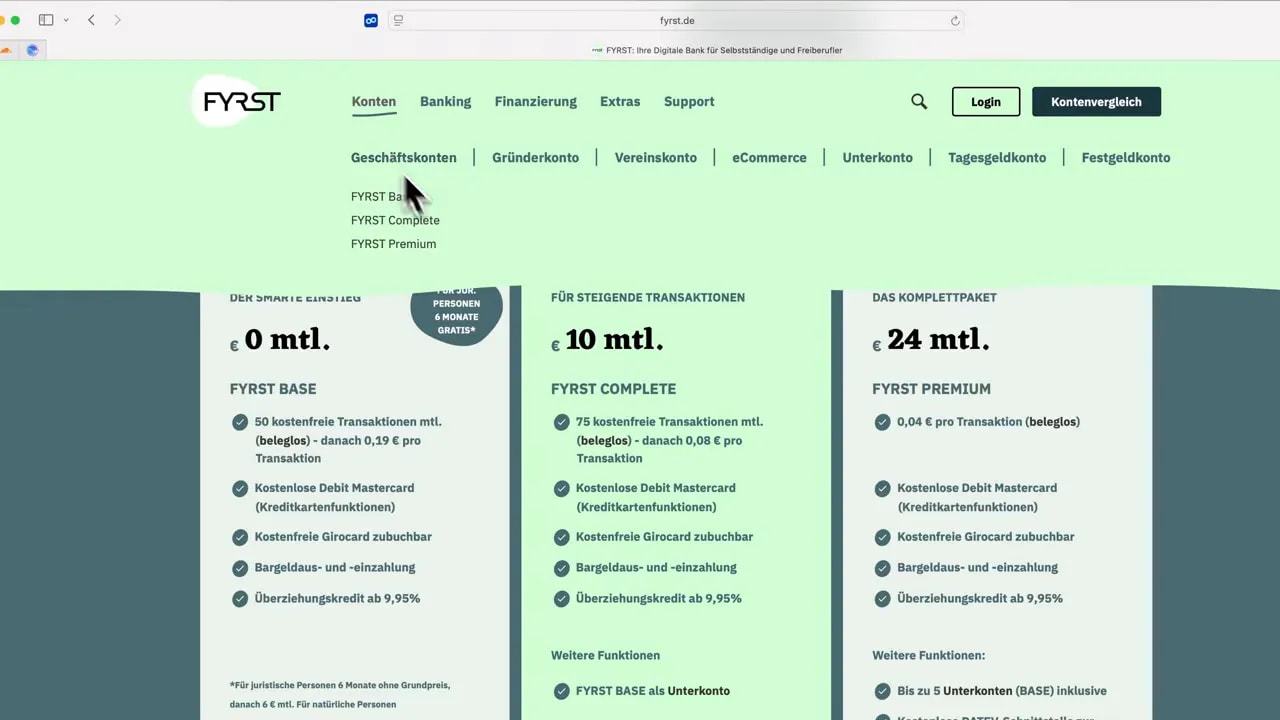
Task: Open the Banking menu
Action: (445, 101)
